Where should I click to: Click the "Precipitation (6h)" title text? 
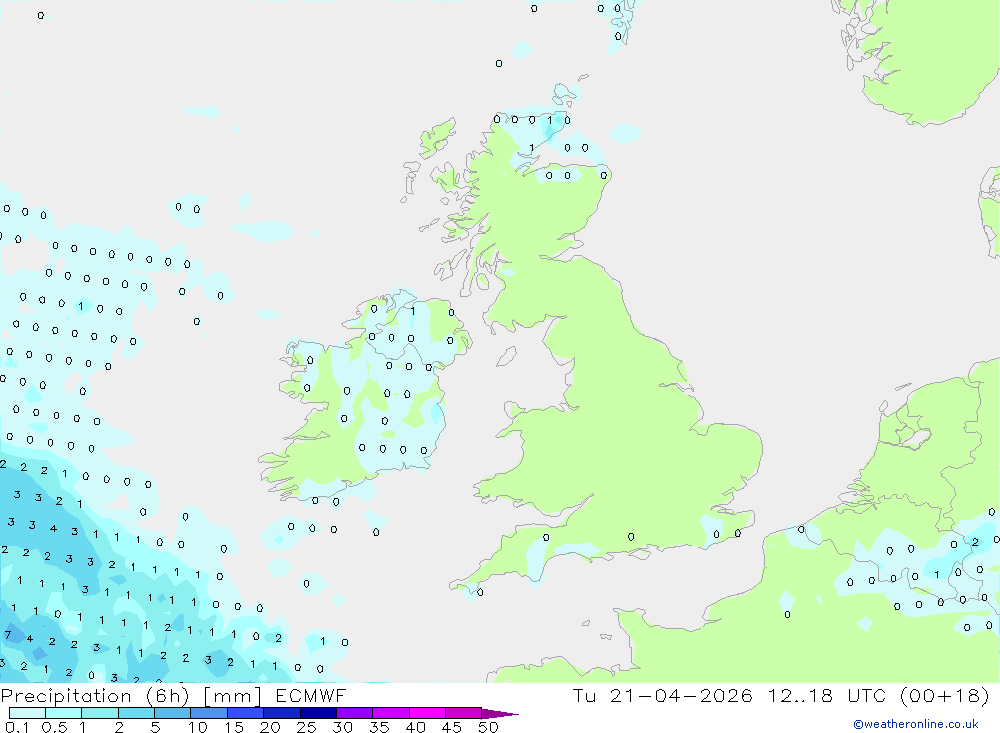click(94, 695)
